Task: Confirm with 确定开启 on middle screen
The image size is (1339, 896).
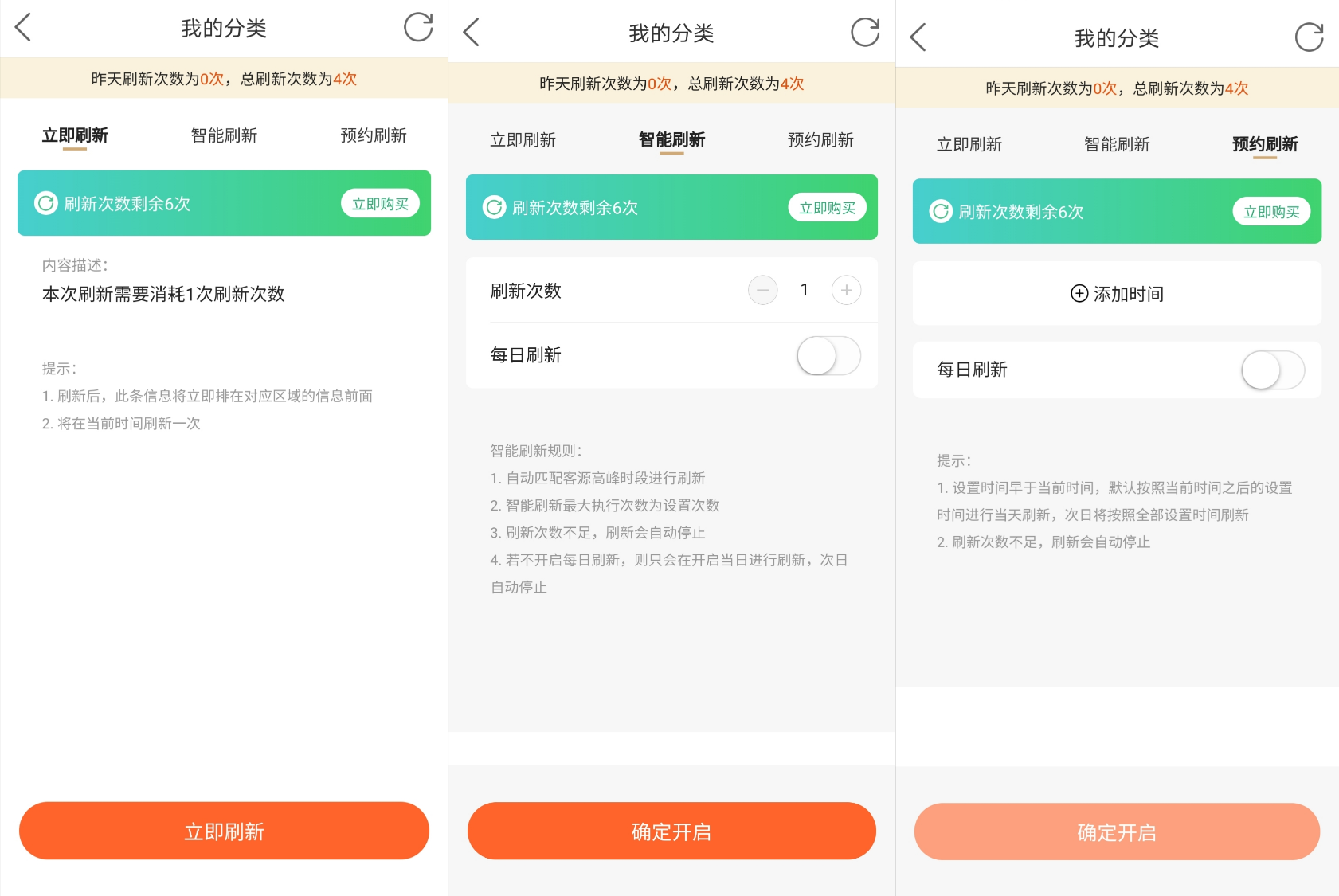Action: pos(671,831)
